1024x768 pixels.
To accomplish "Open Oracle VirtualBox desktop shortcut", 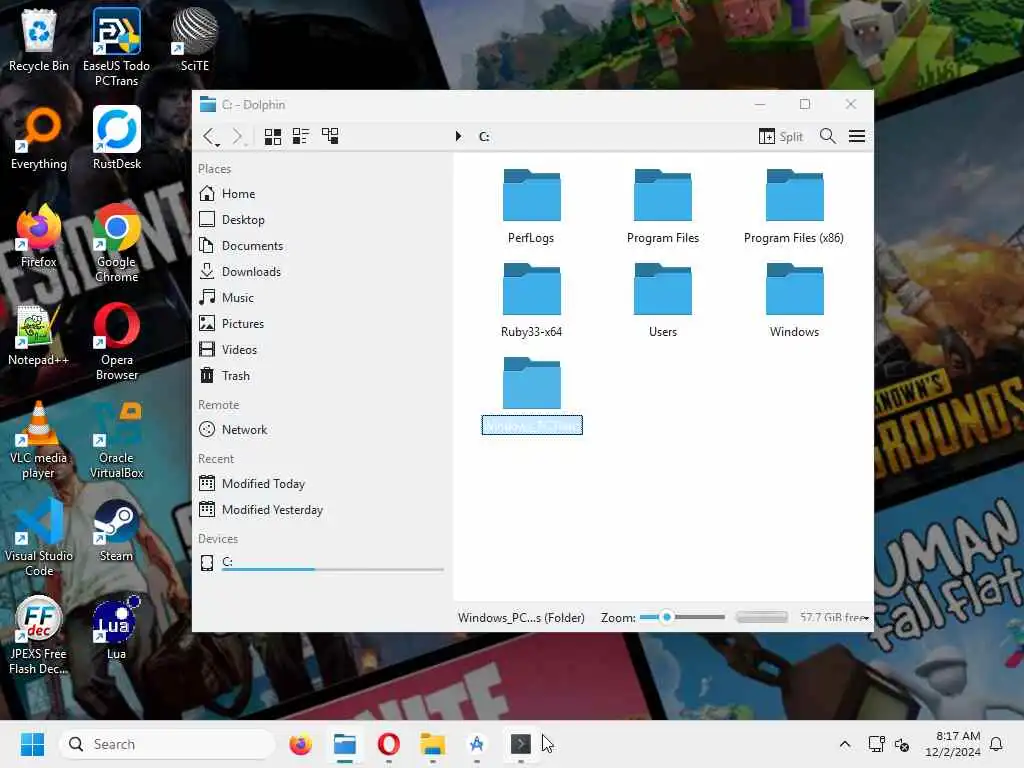I will click(116, 440).
